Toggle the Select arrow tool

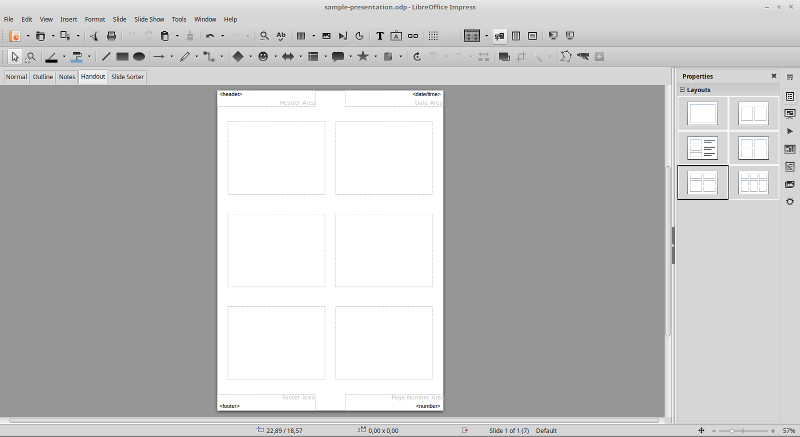[x=15, y=57]
